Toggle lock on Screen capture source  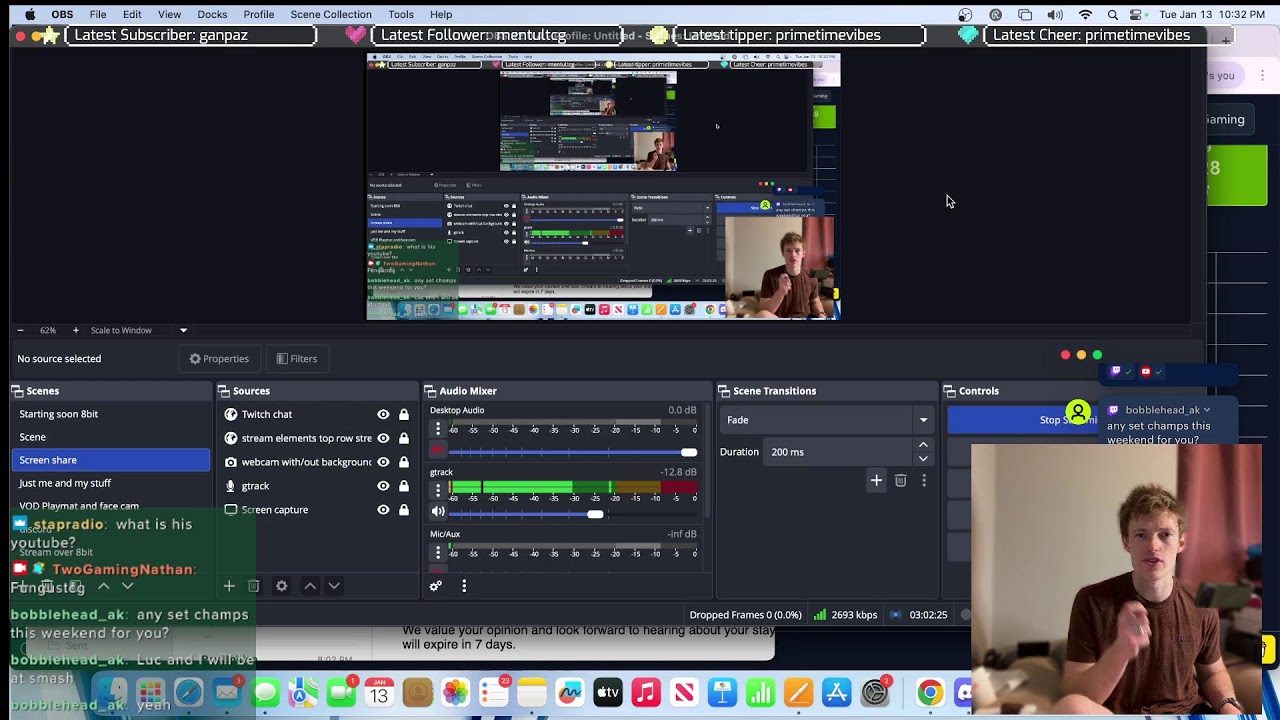point(404,510)
